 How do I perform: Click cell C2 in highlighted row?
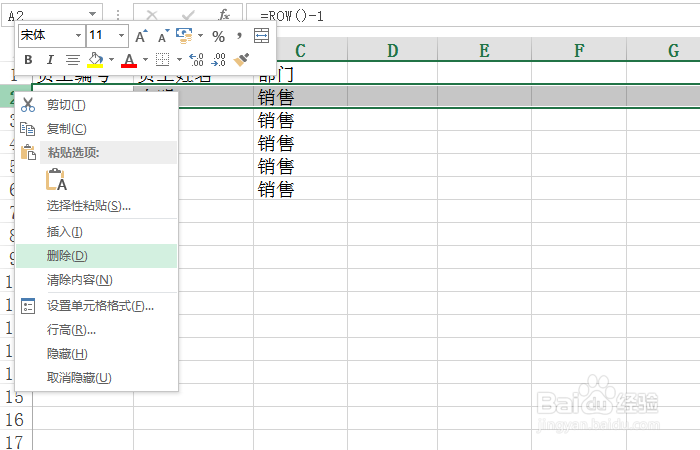pyautogui.click(x=300, y=97)
